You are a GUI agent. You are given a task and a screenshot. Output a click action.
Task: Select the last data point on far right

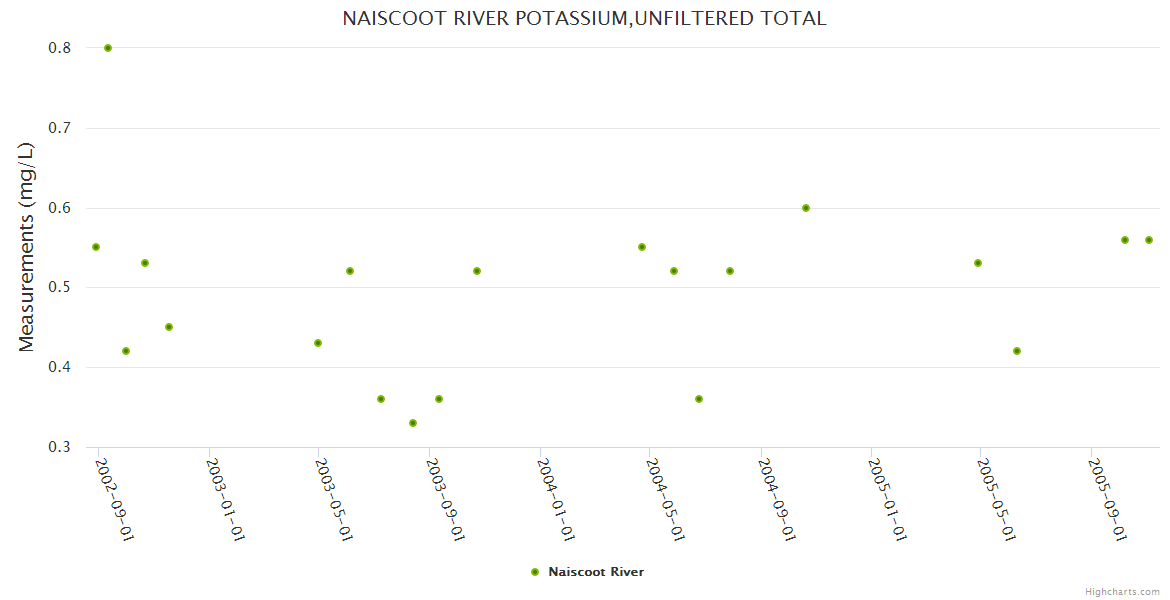click(1149, 240)
